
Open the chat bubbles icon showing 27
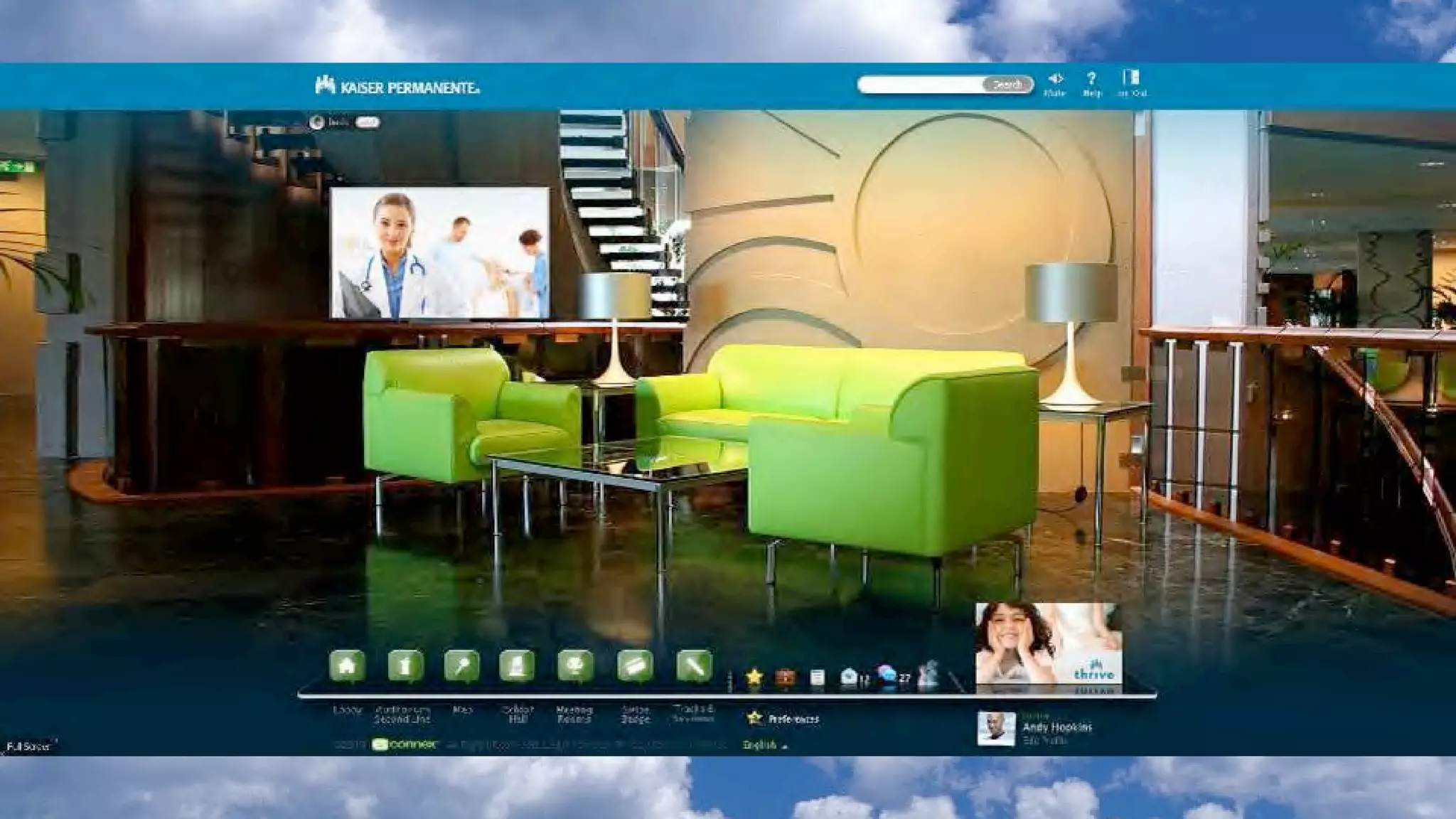[887, 675]
